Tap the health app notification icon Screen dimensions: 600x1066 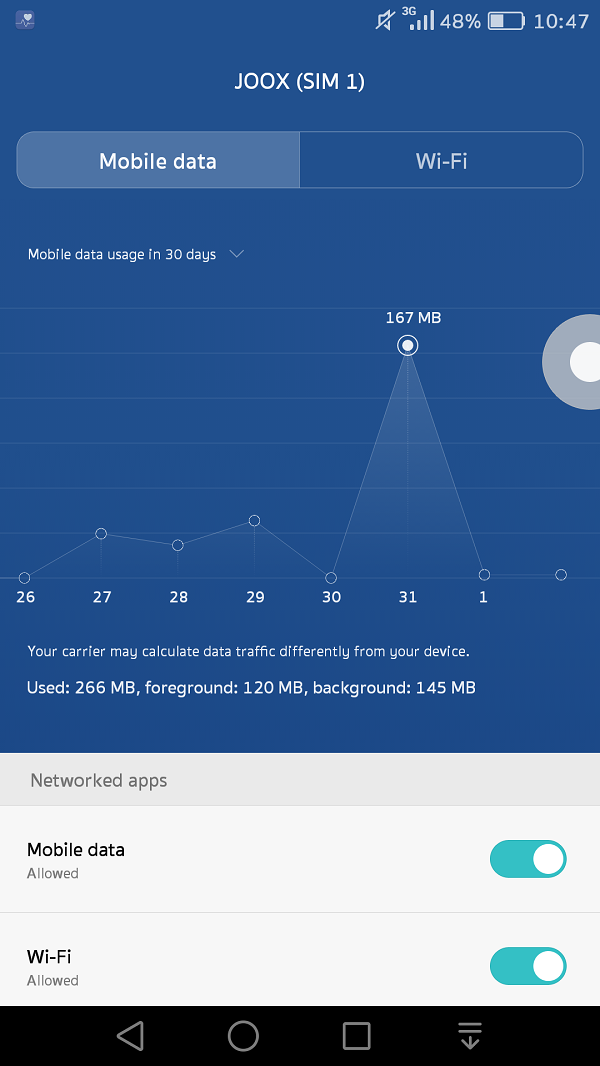(x=25, y=20)
